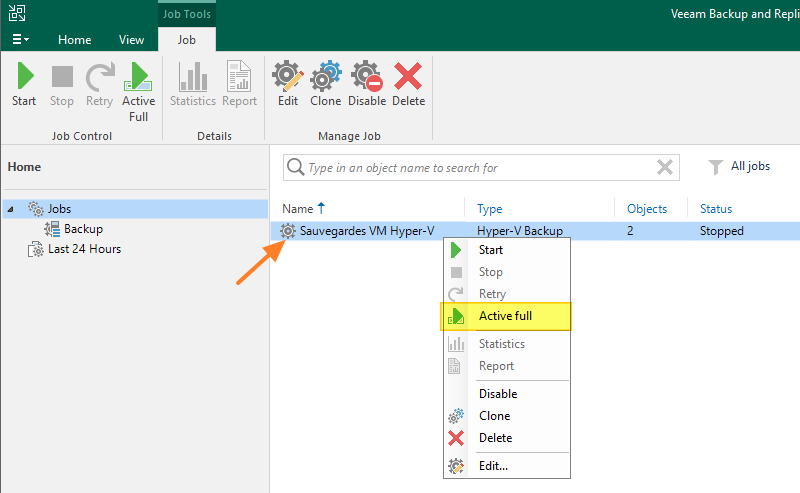Screen dimensions: 800x493
Task: Choose Delete in the context menu
Action: click(507, 438)
